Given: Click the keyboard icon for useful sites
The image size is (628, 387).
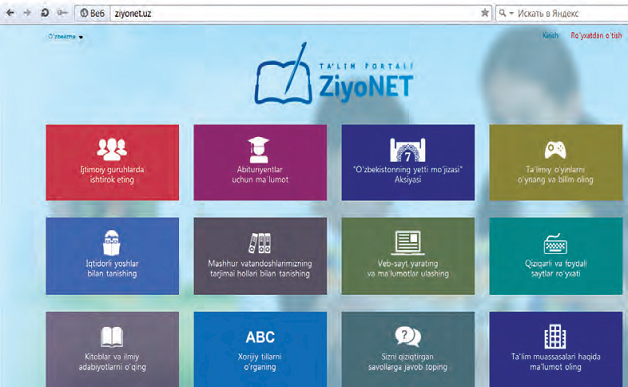Looking at the screenshot, I should [x=555, y=244].
